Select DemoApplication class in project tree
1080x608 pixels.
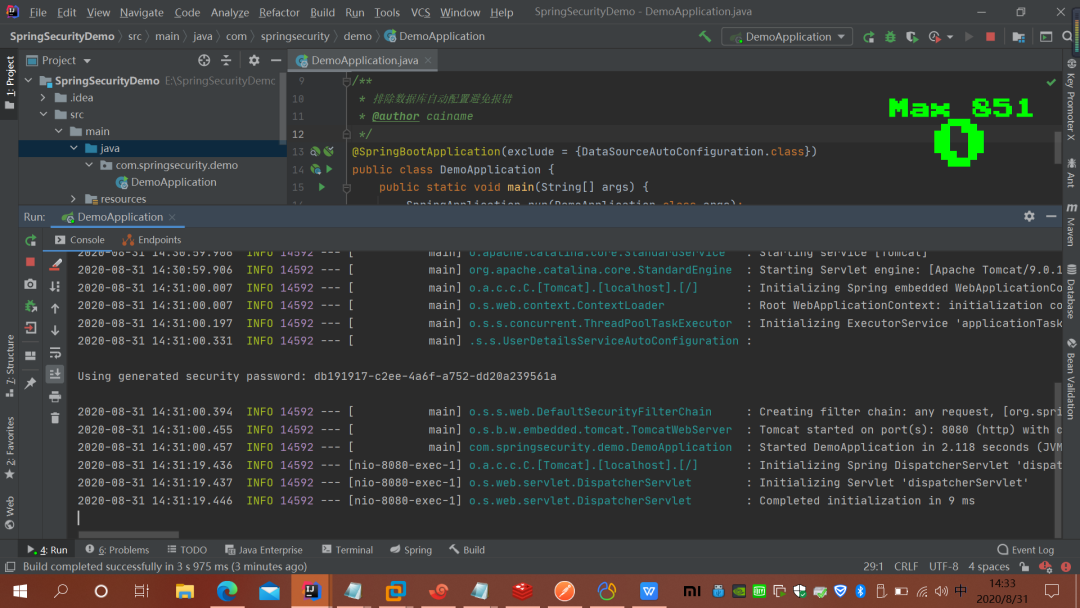pos(166,182)
